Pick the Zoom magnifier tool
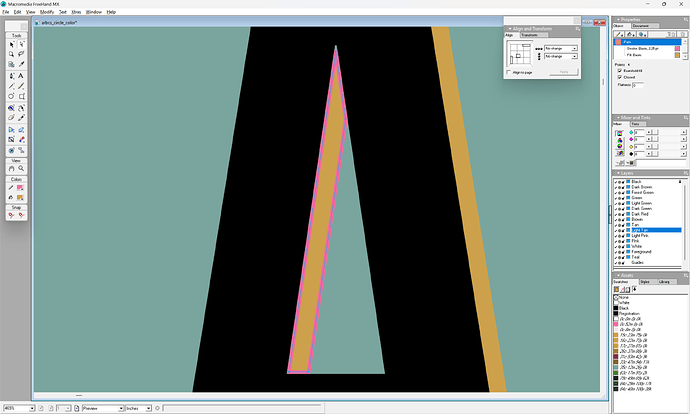Viewport: 690px width, 414px height. point(22,168)
